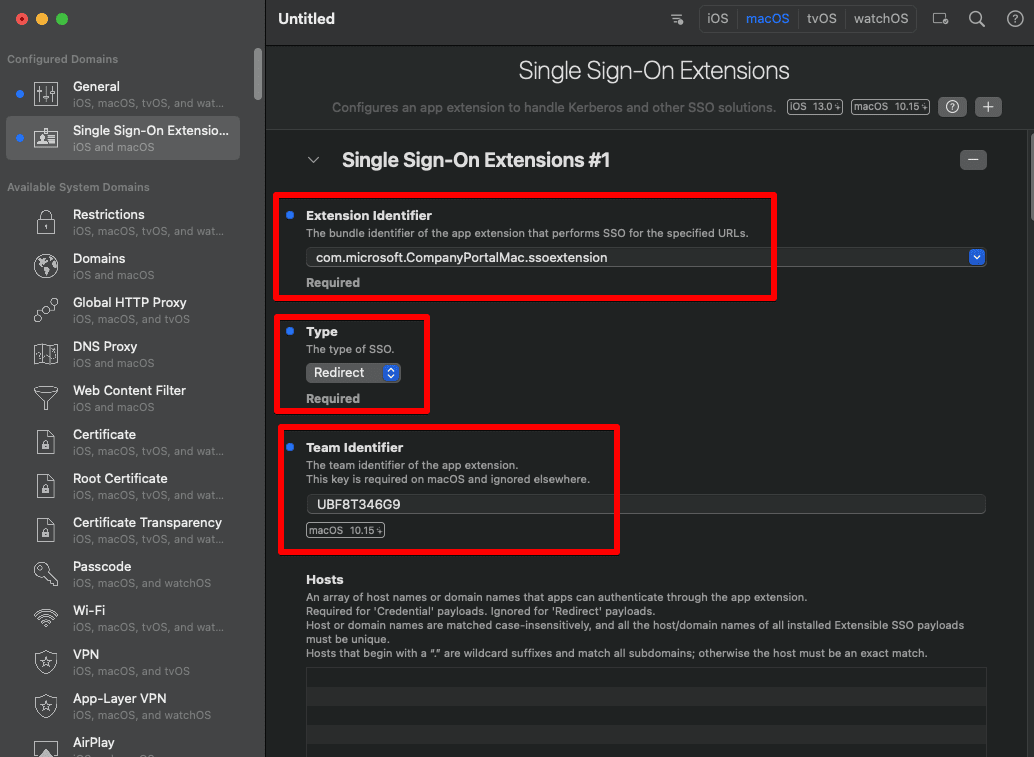Click the sidebar vertical scrollbar
This screenshot has height=757, width=1034.
(258, 74)
